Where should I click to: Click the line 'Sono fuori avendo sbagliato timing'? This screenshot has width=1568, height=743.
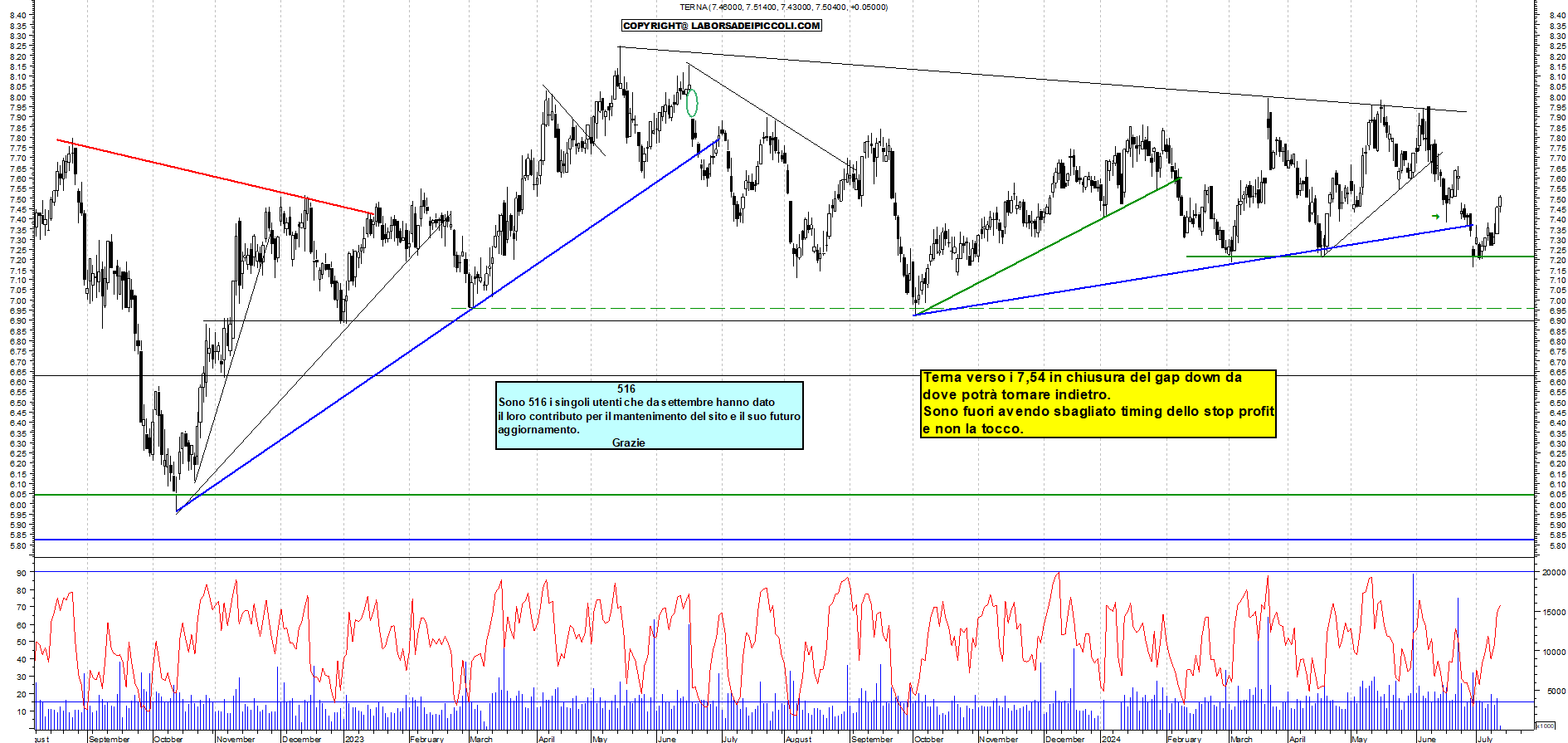[x=1098, y=412]
